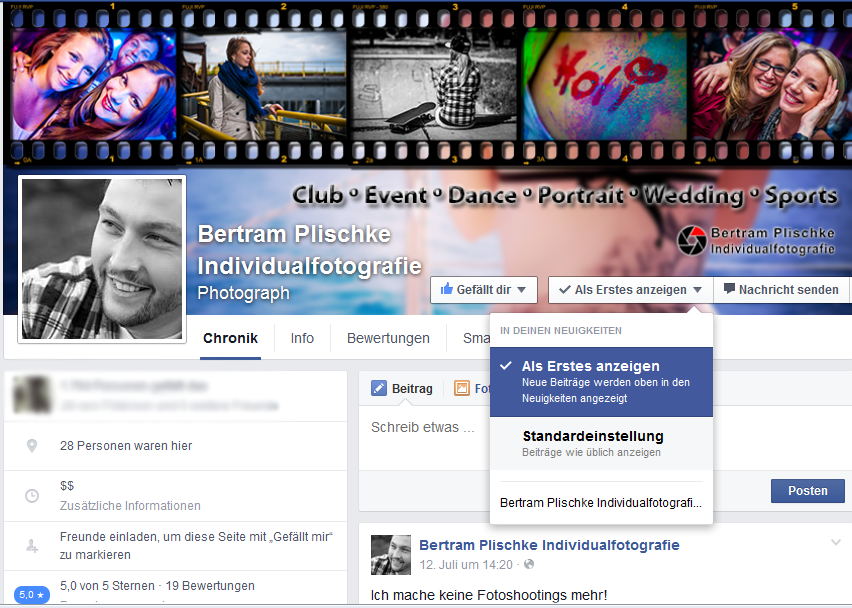
Task: Click the Posten button
Action: coord(807,491)
